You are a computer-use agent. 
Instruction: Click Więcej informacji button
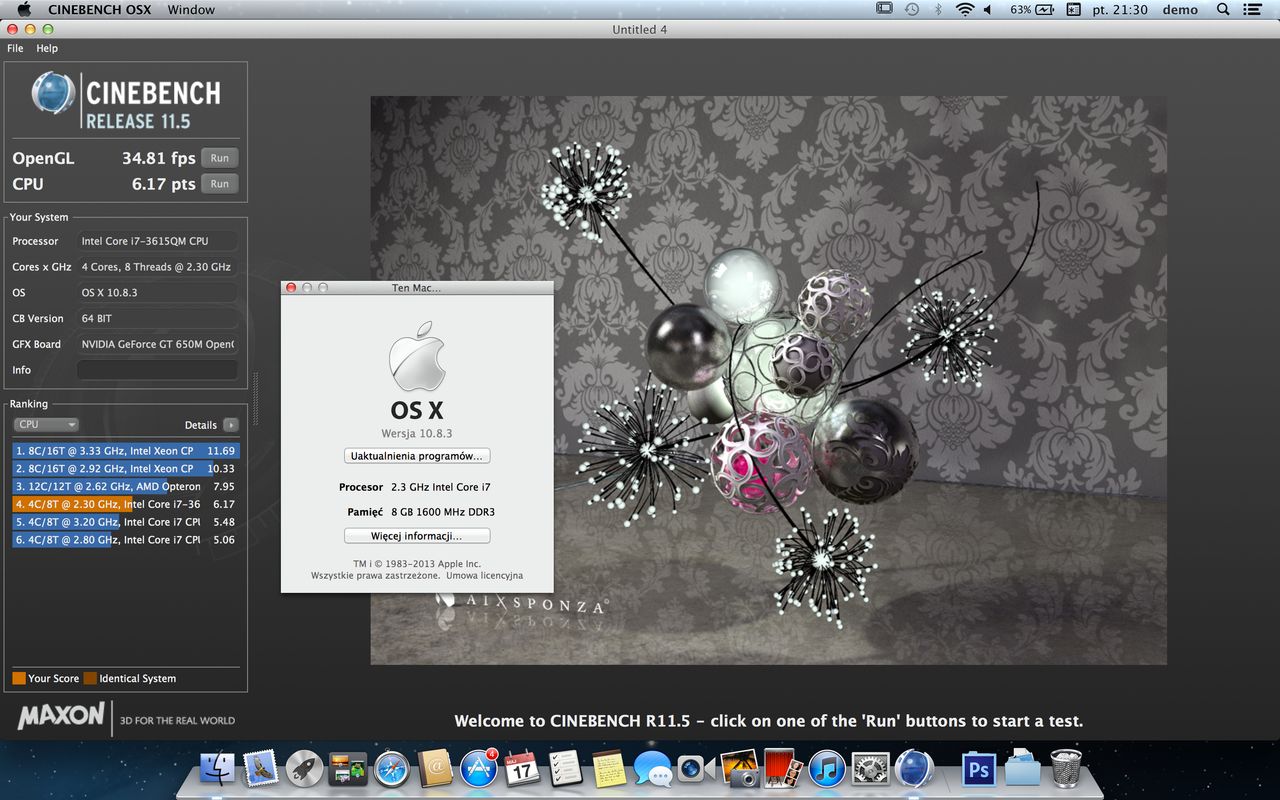(417, 535)
